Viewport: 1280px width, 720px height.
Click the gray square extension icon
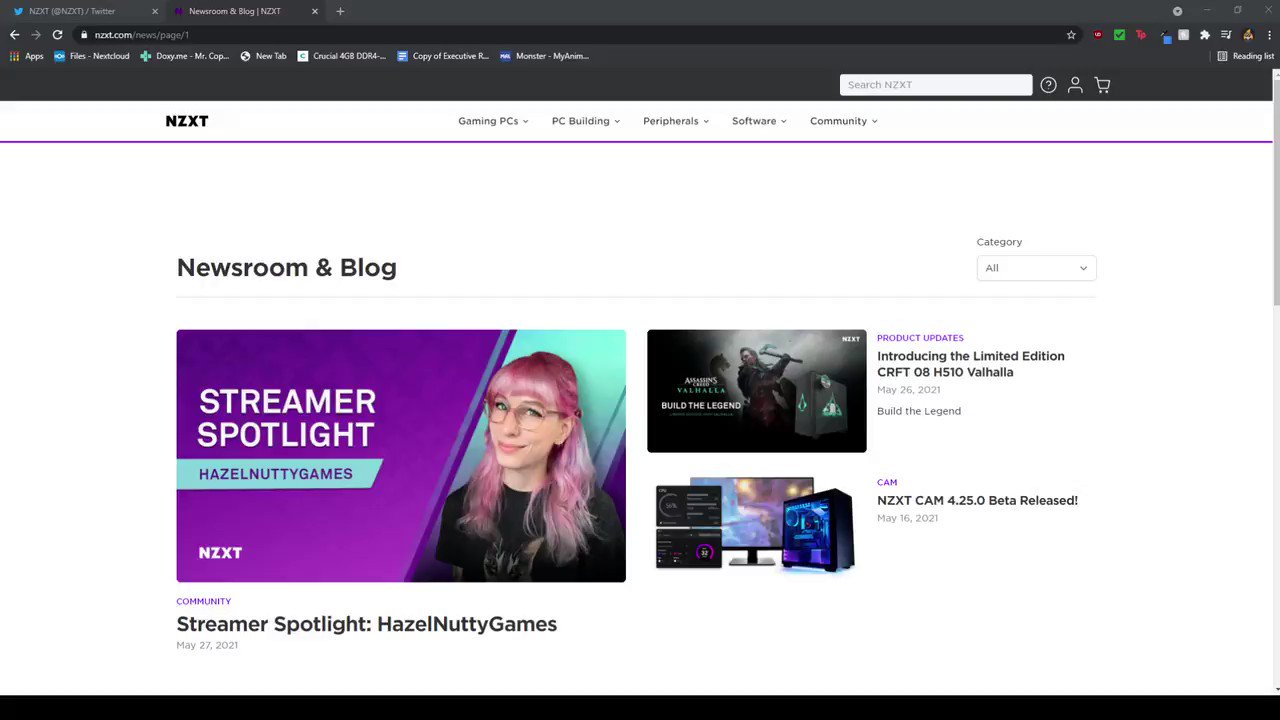click(x=1183, y=35)
